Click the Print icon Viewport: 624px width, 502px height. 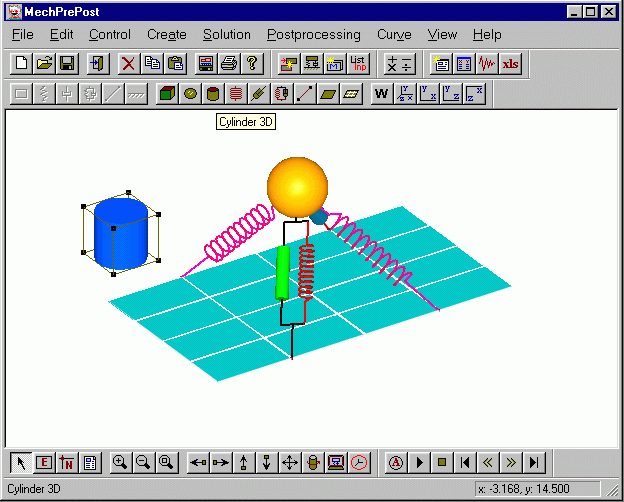point(229,64)
